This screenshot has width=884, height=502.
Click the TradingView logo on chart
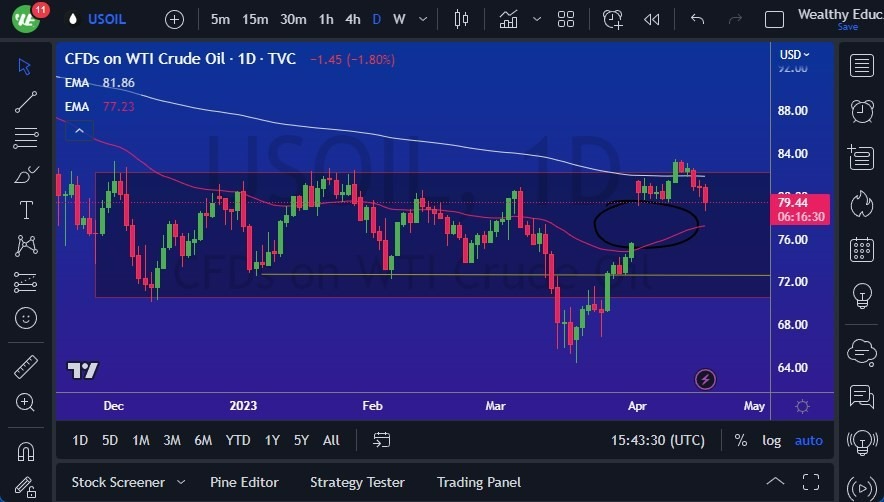point(83,370)
